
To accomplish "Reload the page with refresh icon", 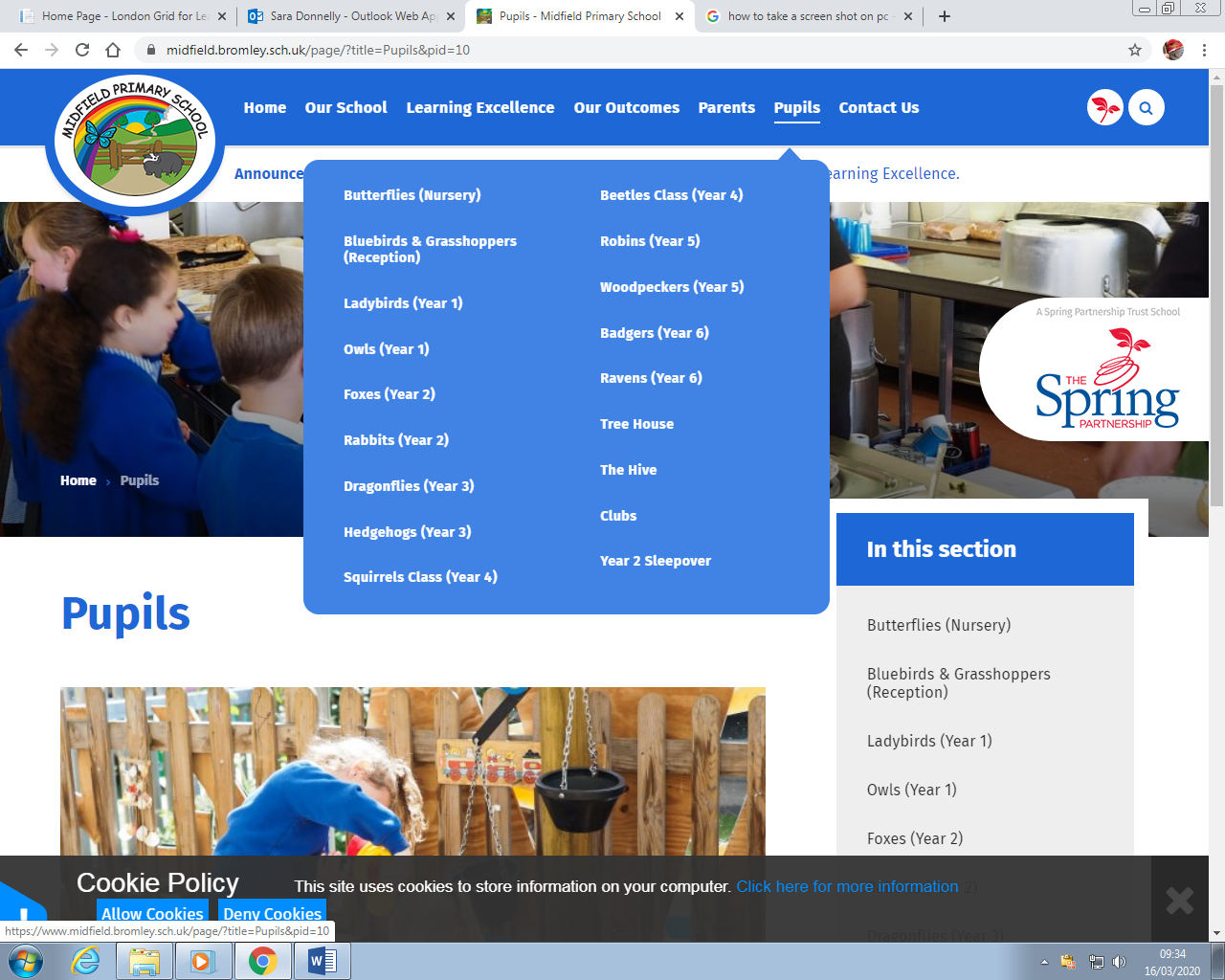I will tap(82, 50).
